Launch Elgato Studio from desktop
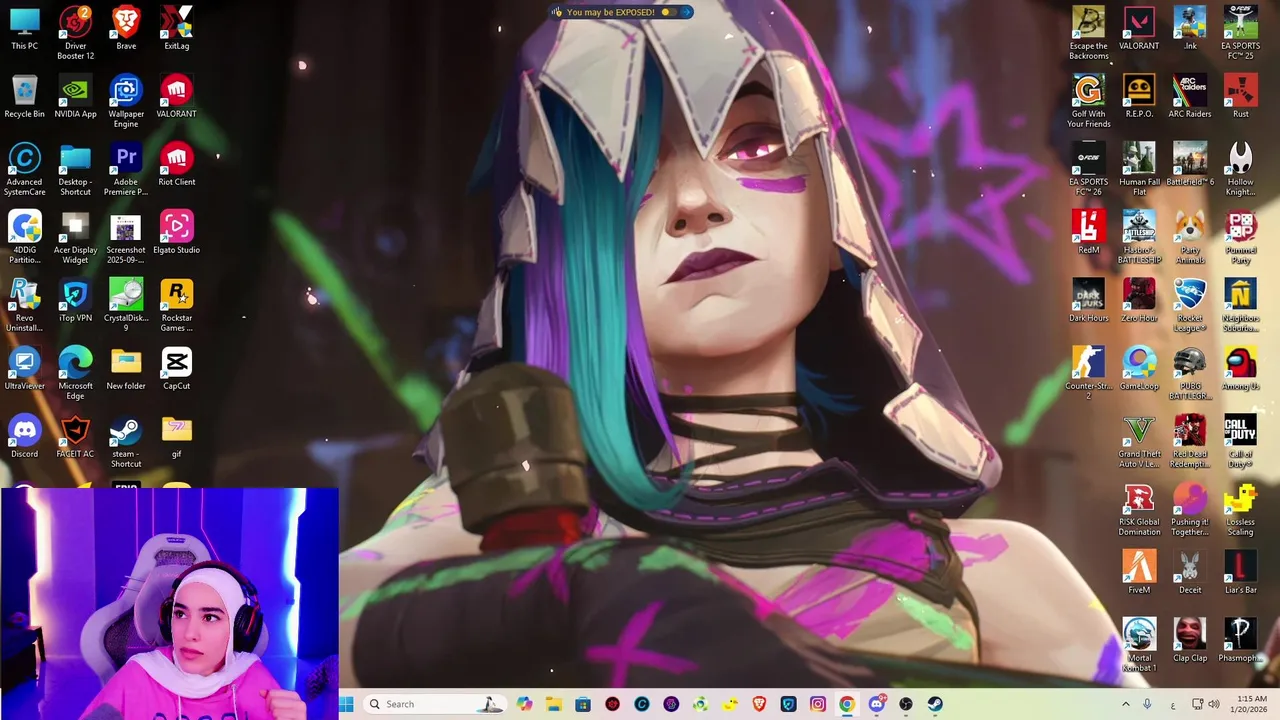Viewport: 1280px width, 720px height. click(x=177, y=233)
